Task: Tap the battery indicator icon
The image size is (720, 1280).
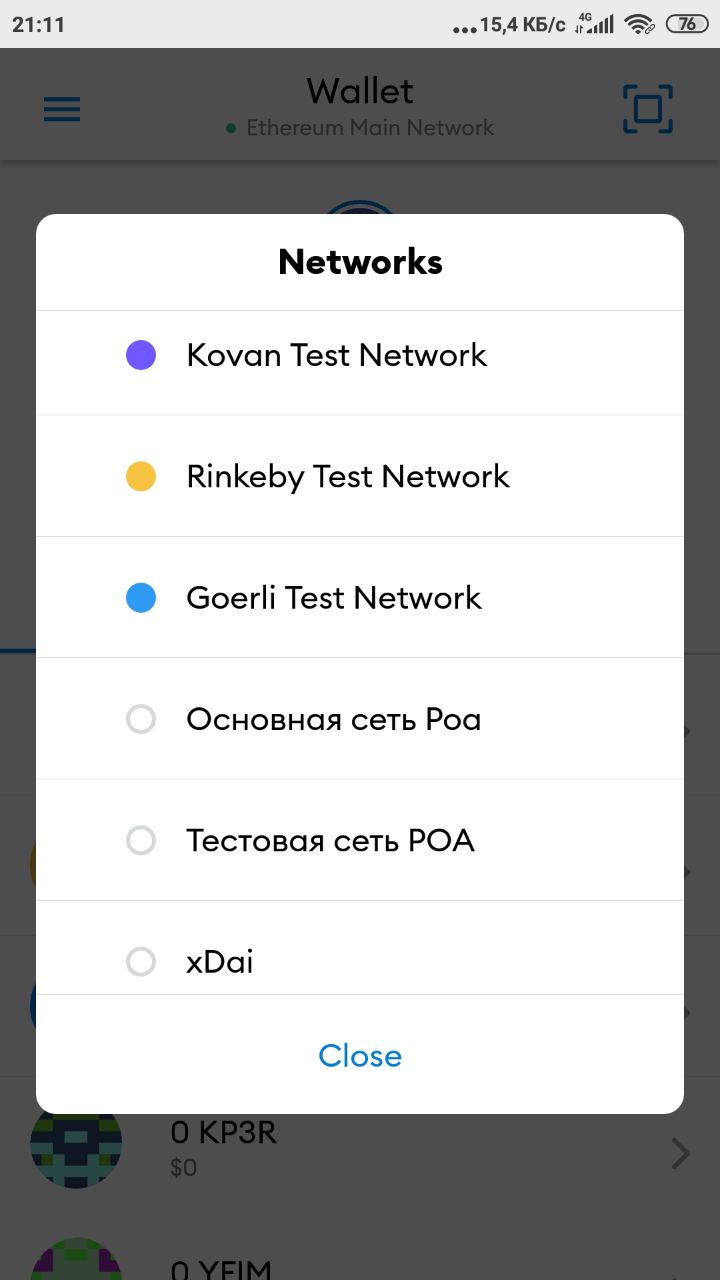Action: (x=688, y=24)
